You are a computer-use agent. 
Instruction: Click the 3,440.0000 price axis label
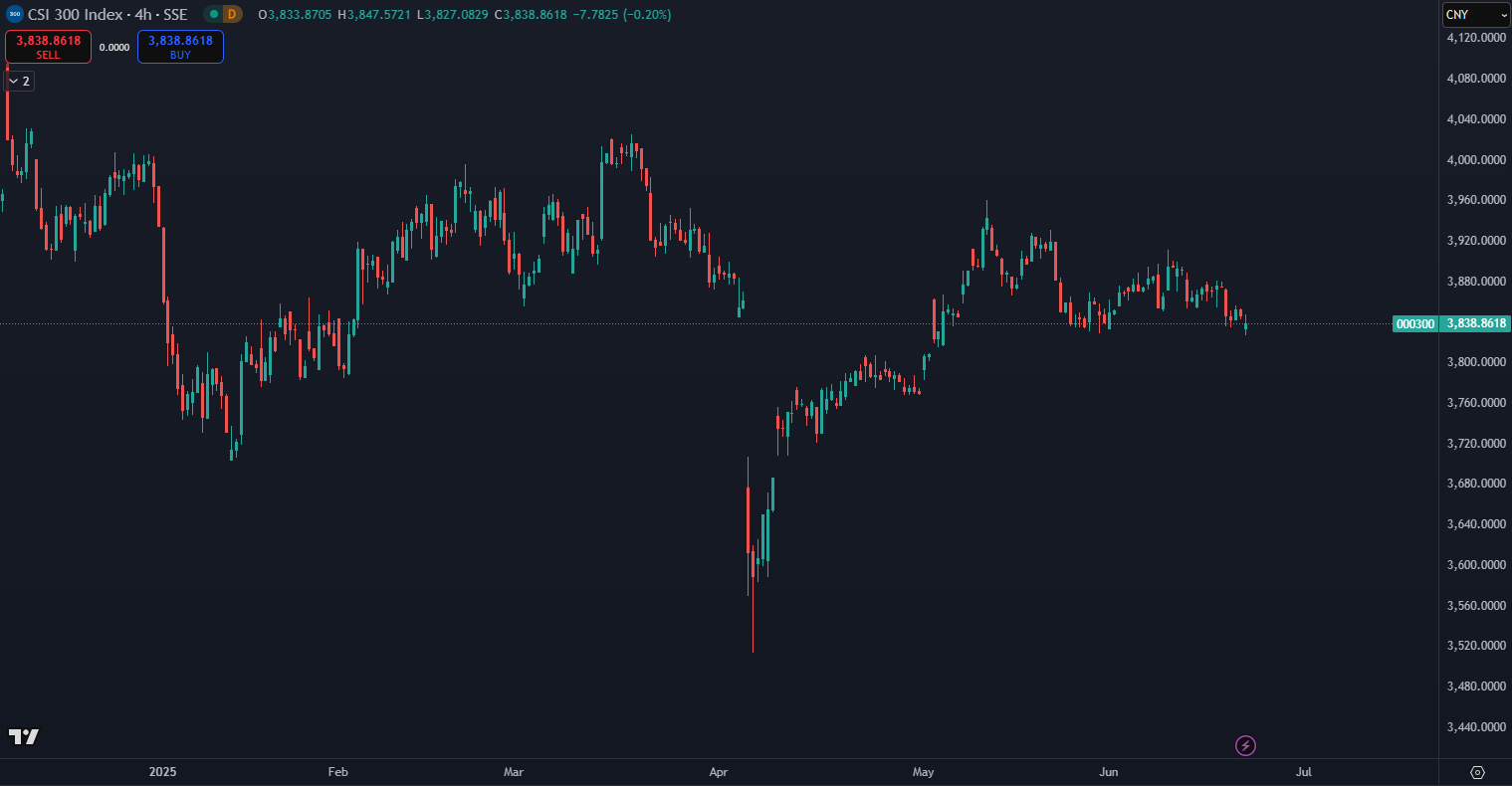pyautogui.click(x=1475, y=726)
